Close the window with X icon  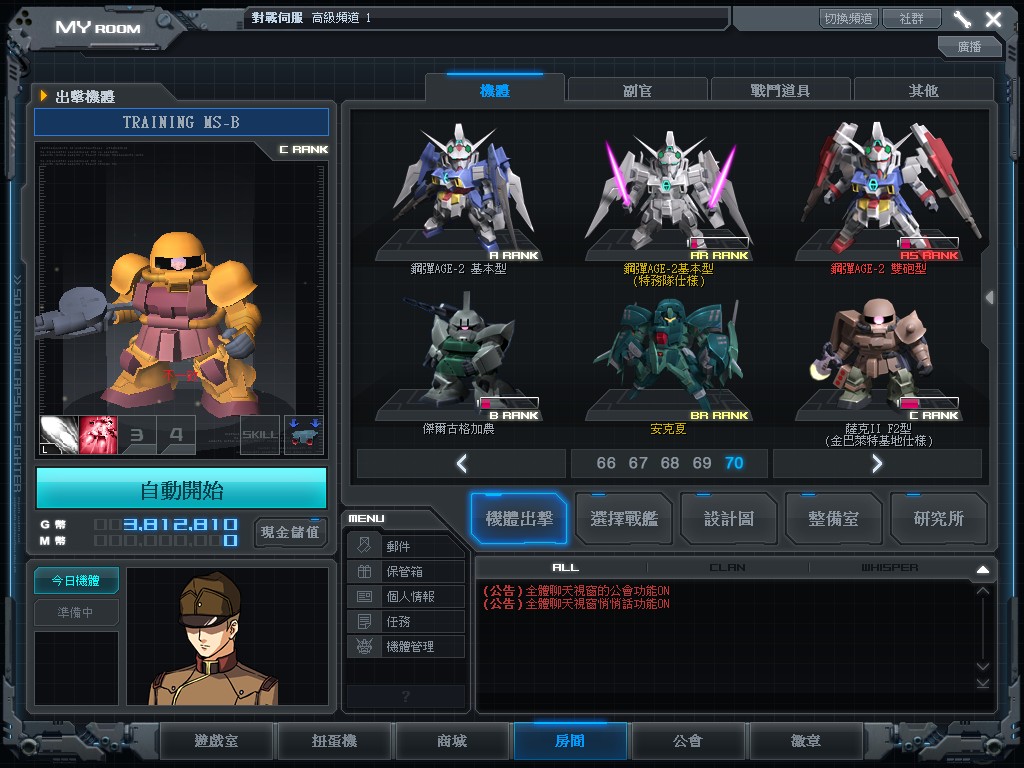(993, 19)
